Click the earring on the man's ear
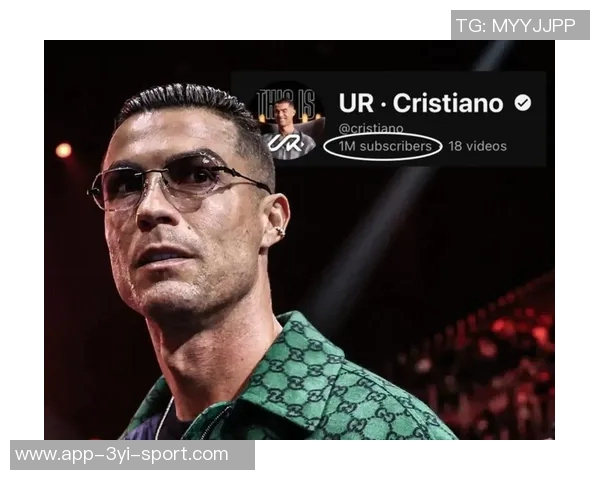 click(x=279, y=231)
